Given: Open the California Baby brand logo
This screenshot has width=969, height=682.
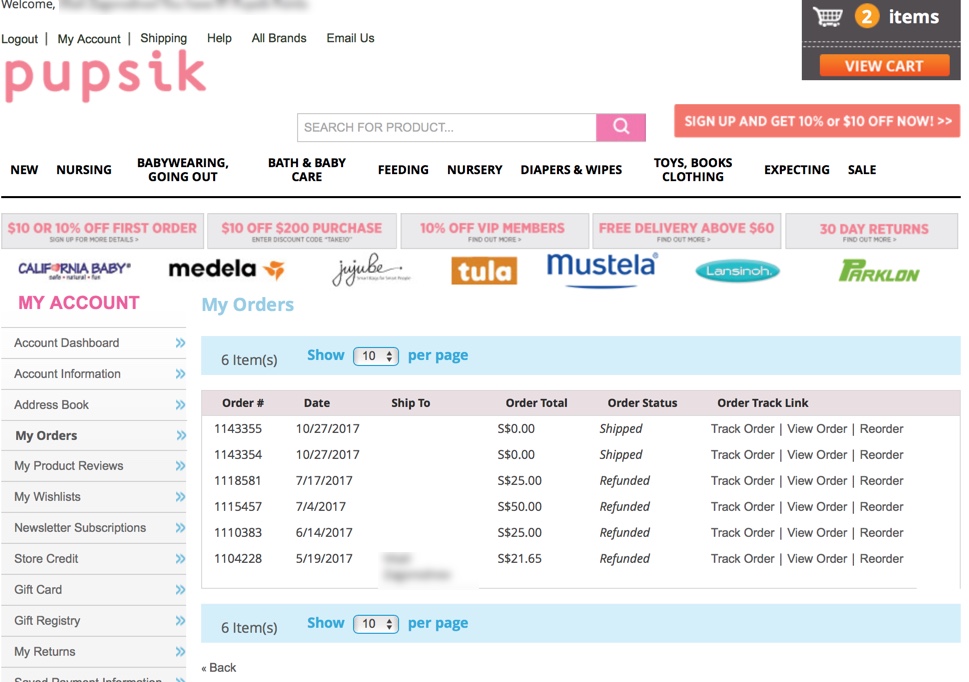Looking at the screenshot, I should pyautogui.click(x=75, y=269).
